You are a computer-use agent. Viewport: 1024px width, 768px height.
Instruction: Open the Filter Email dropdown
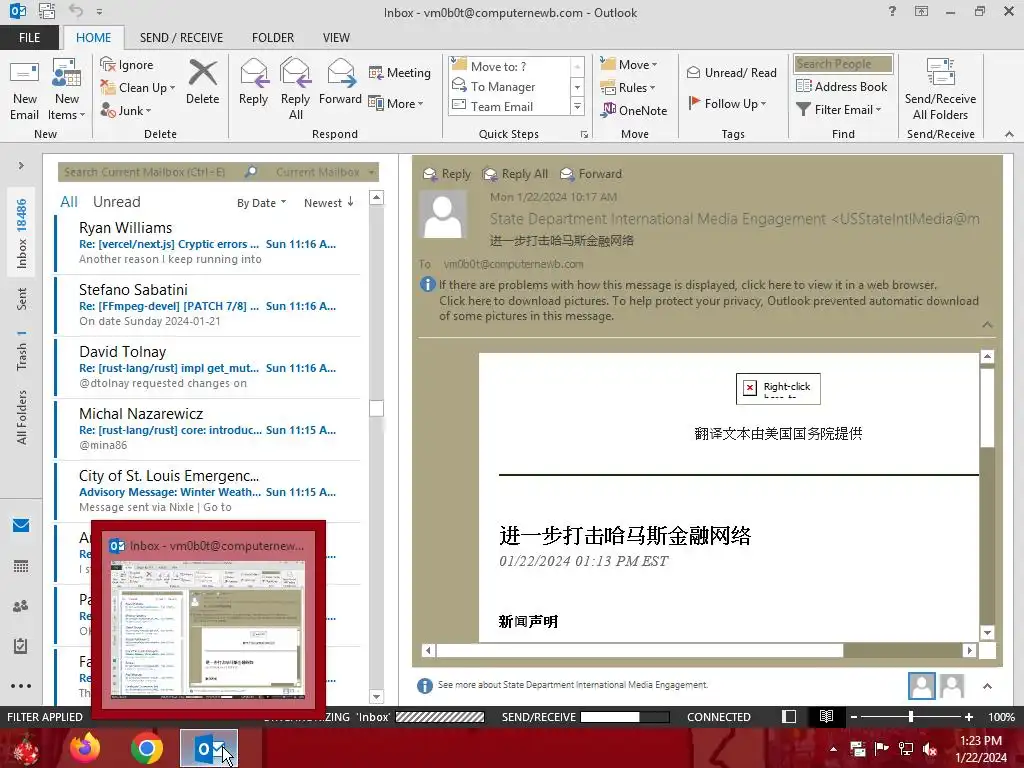[839, 110]
